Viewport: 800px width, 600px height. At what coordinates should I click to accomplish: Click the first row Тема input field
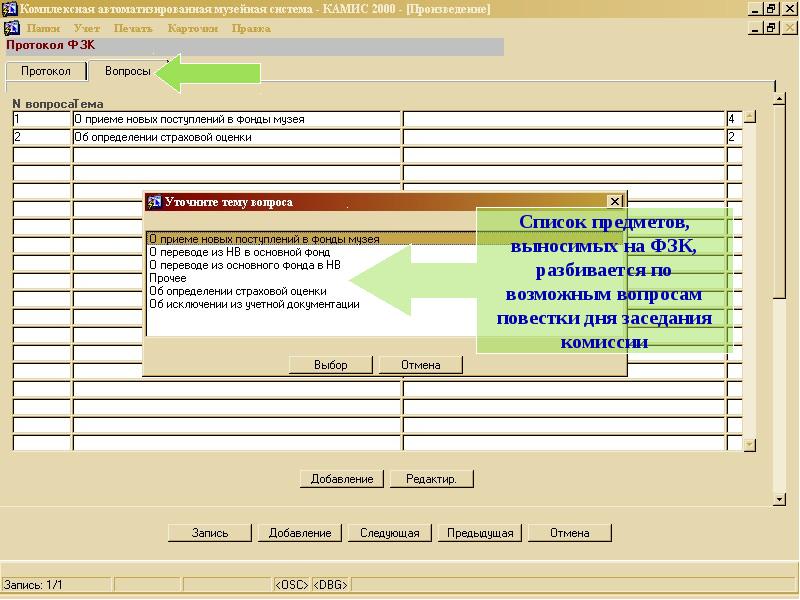point(236,119)
